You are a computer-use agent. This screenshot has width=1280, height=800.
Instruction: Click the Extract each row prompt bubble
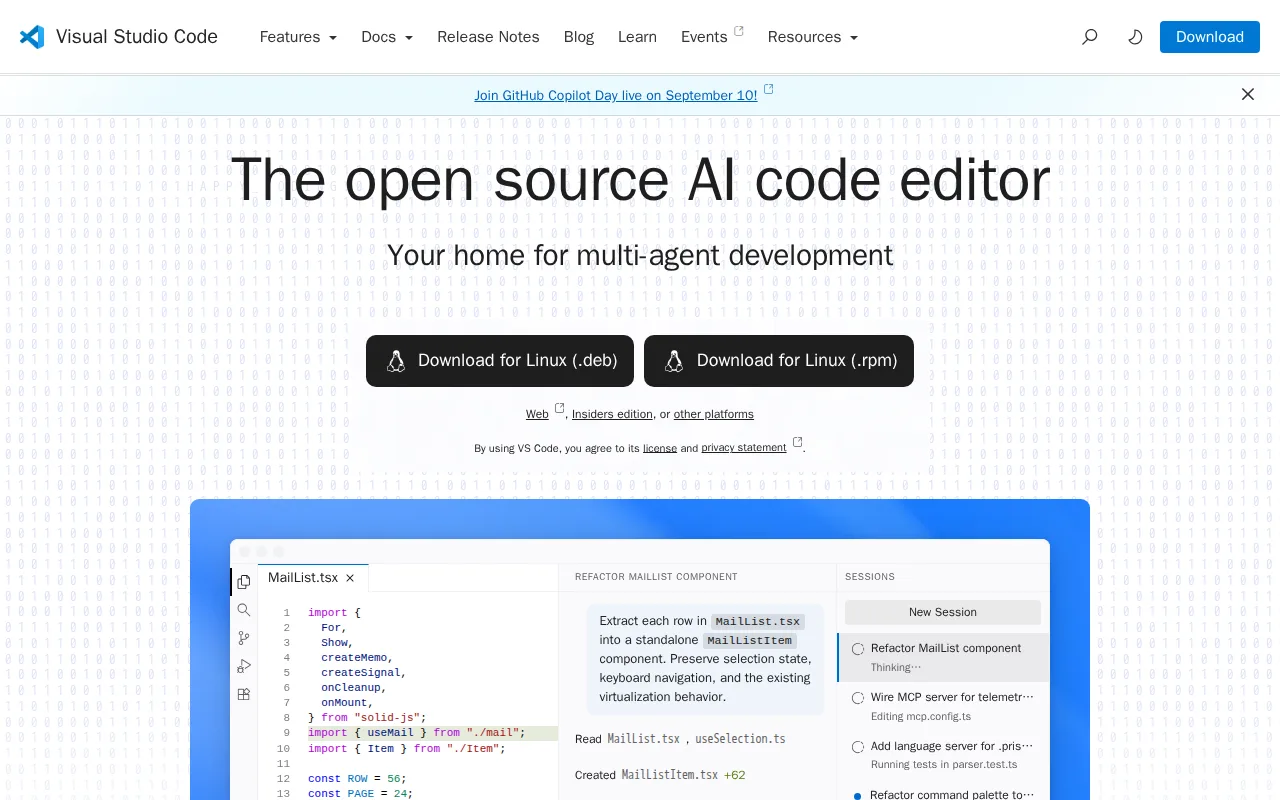[x=705, y=659]
